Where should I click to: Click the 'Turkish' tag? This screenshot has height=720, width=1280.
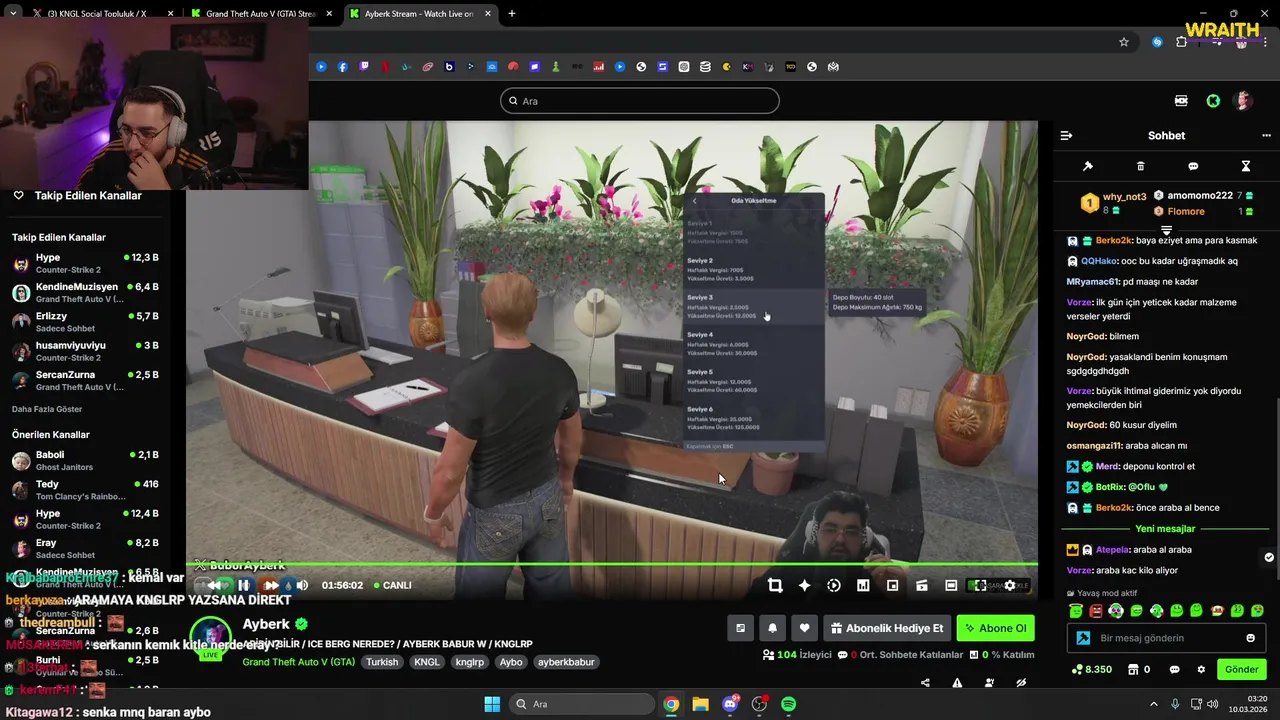pos(382,662)
